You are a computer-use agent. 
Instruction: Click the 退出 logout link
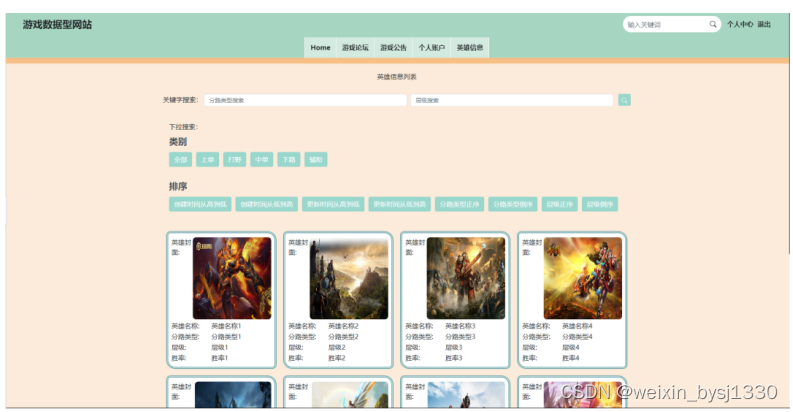[764, 24]
